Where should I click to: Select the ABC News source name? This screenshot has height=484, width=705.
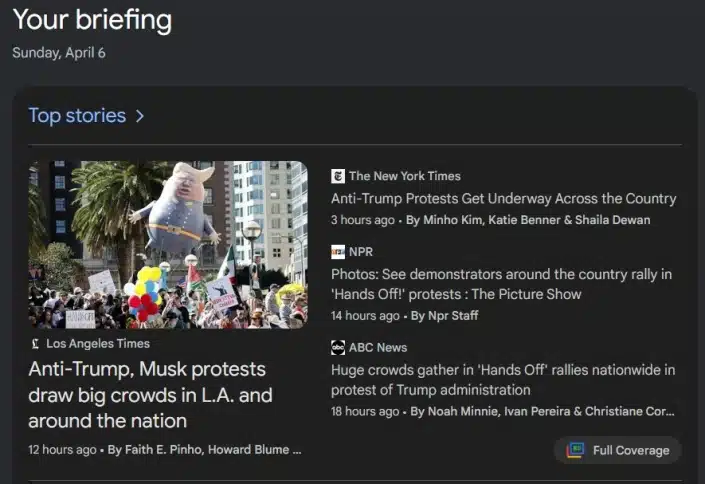pyautogui.click(x=378, y=348)
